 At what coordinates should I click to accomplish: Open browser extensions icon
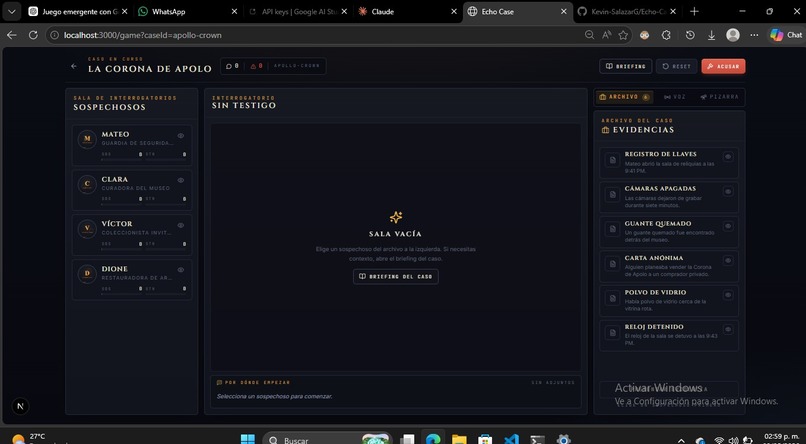pos(666,35)
